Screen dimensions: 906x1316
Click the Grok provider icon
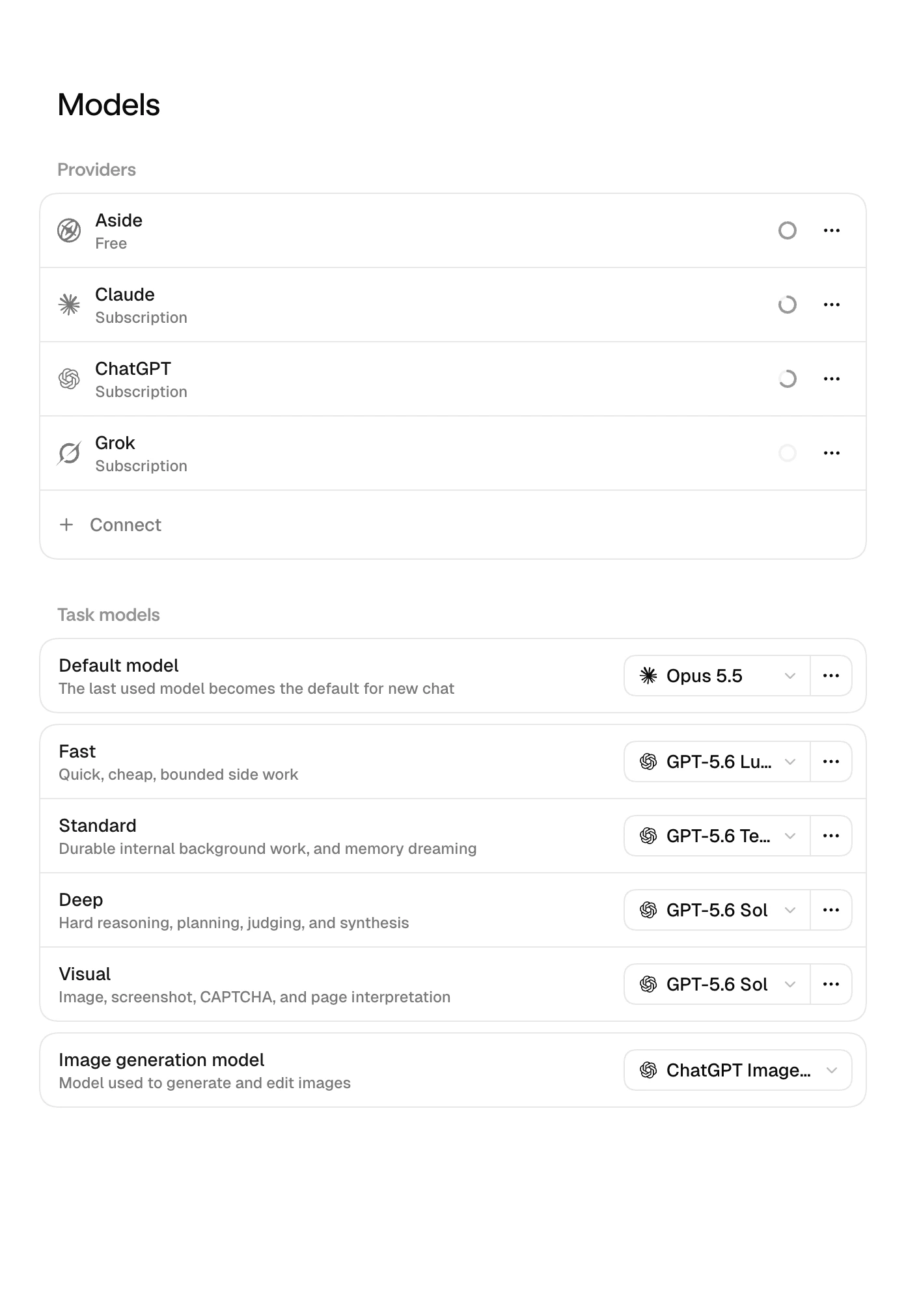coord(69,453)
